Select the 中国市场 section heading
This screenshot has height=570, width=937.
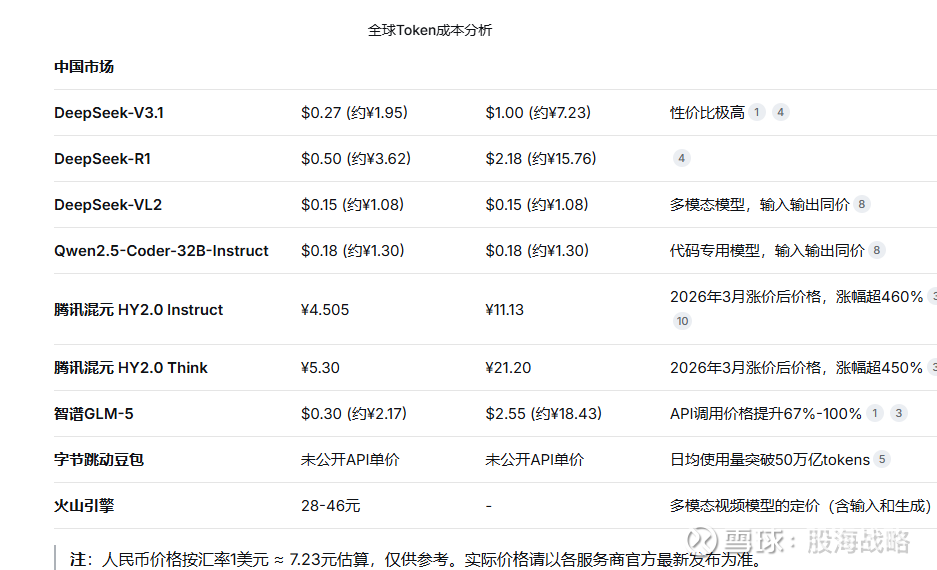pyautogui.click(x=84, y=67)
